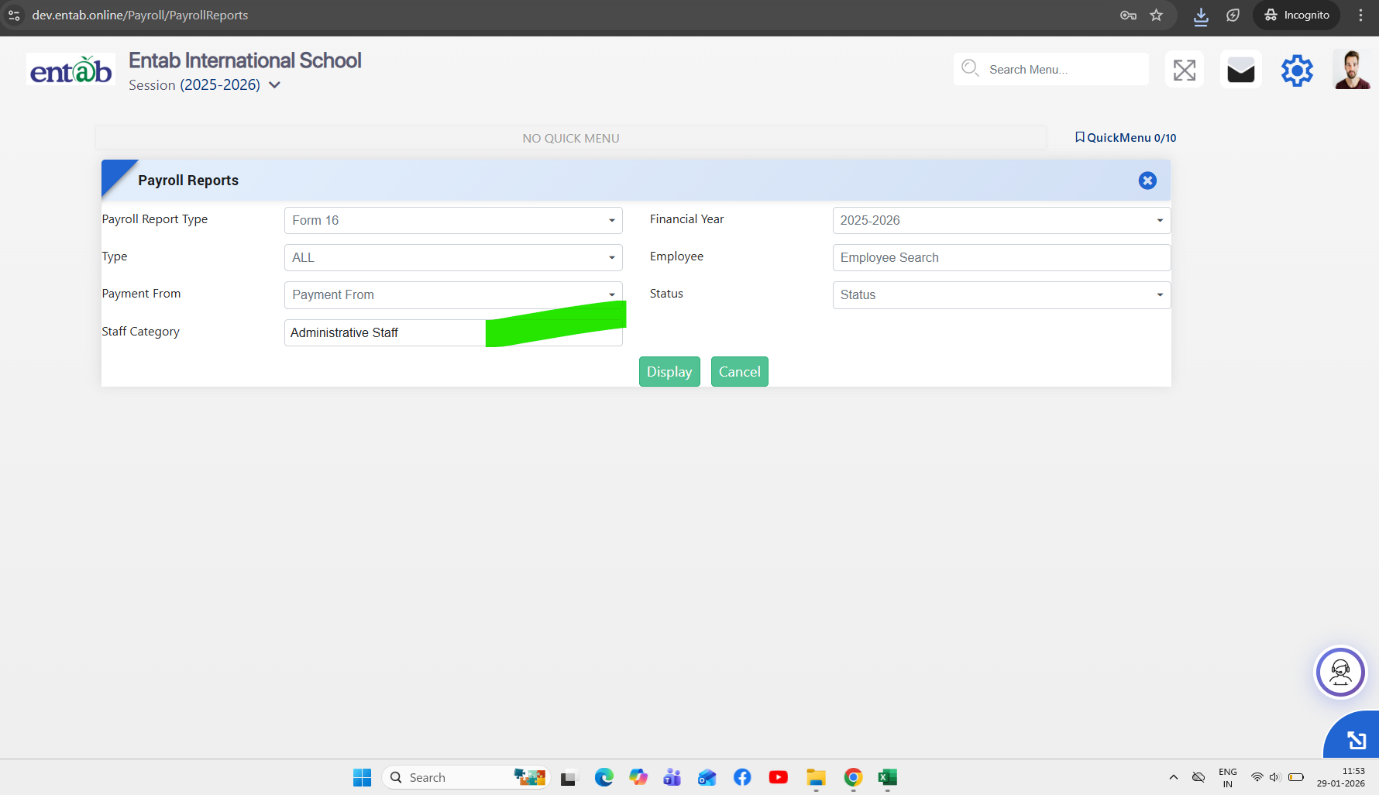Click the fullscreen expand icon in header
The height and width of the screenshot is (795, 1379).
1184,70
